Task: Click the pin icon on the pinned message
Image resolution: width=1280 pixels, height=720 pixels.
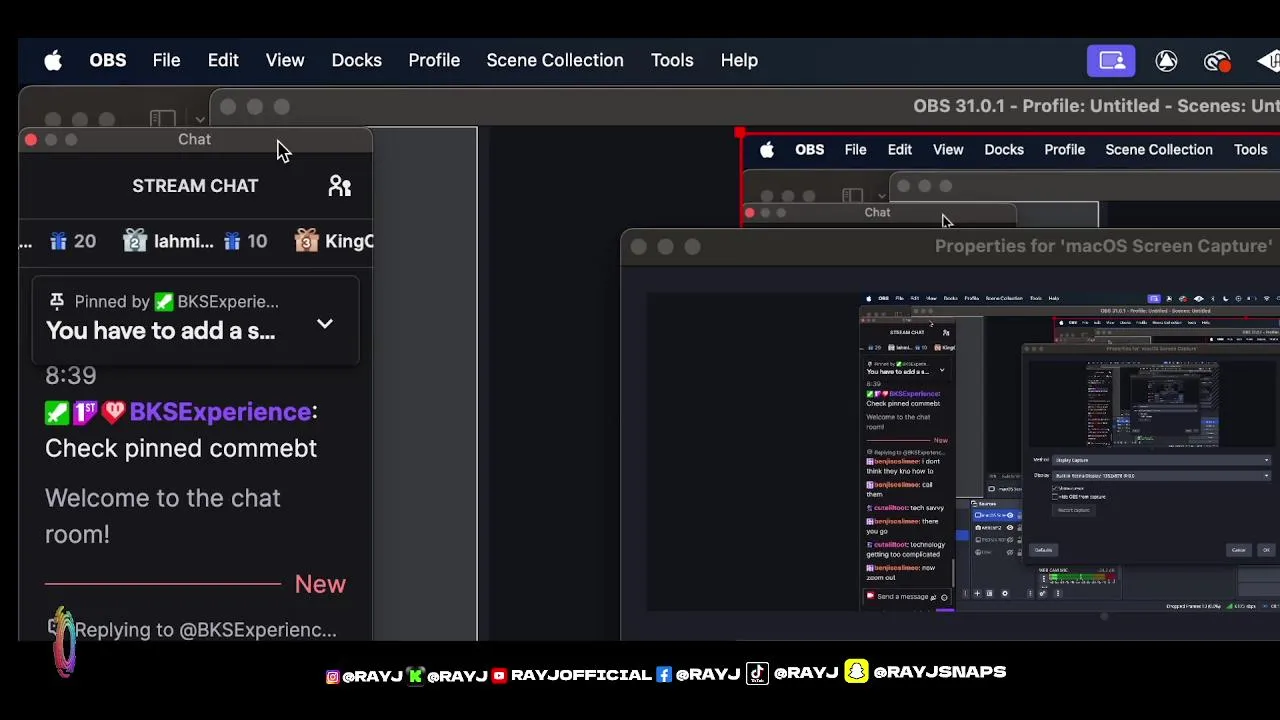Action: [x=57, y=301]
